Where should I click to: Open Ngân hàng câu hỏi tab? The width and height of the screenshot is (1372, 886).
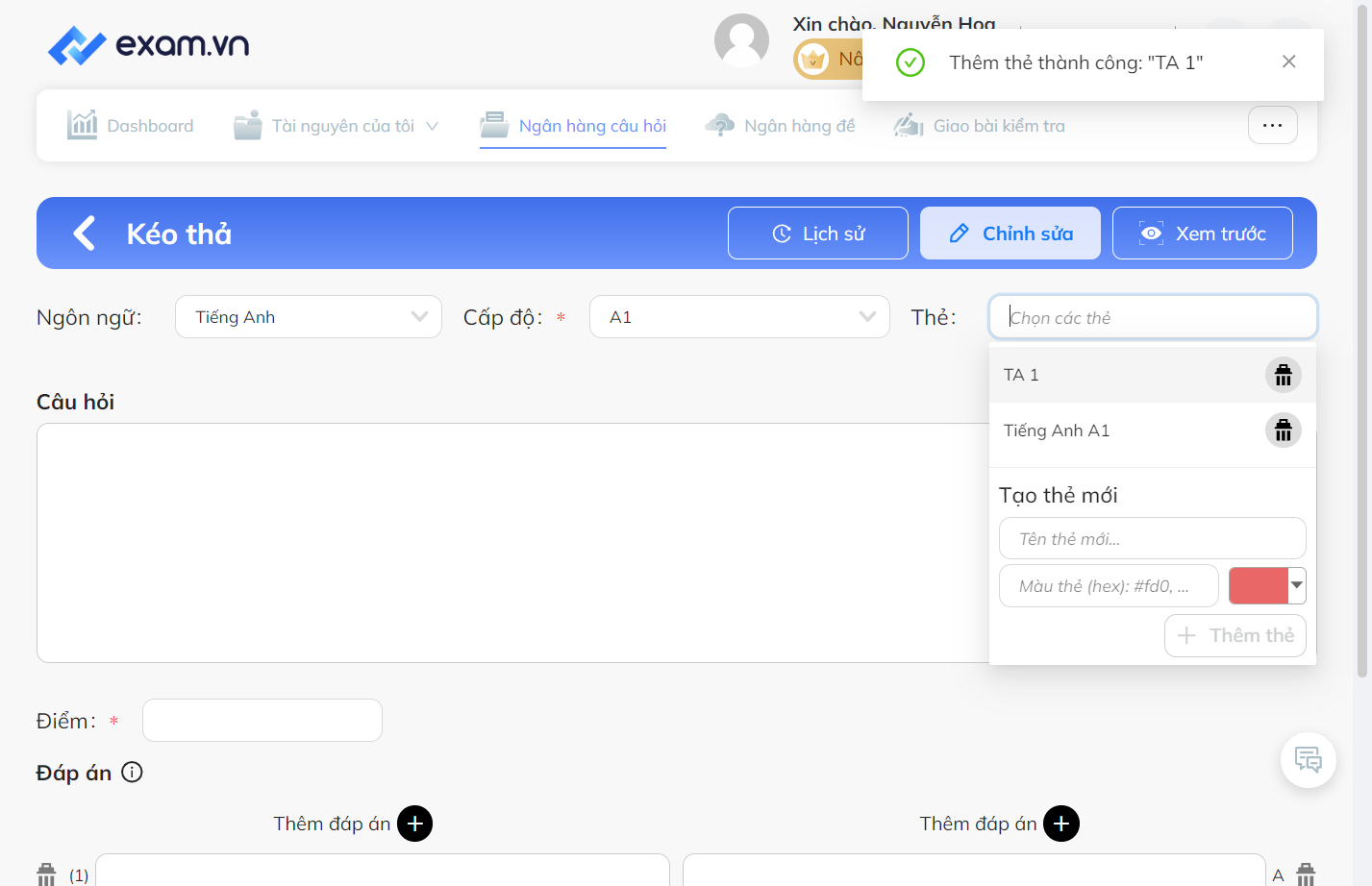click(x=573, y=126)
